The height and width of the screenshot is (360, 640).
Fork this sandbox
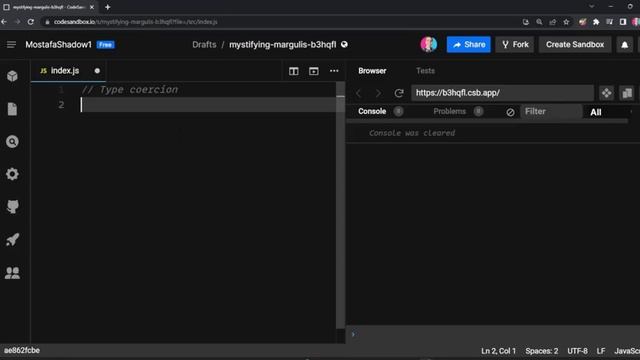515,44
